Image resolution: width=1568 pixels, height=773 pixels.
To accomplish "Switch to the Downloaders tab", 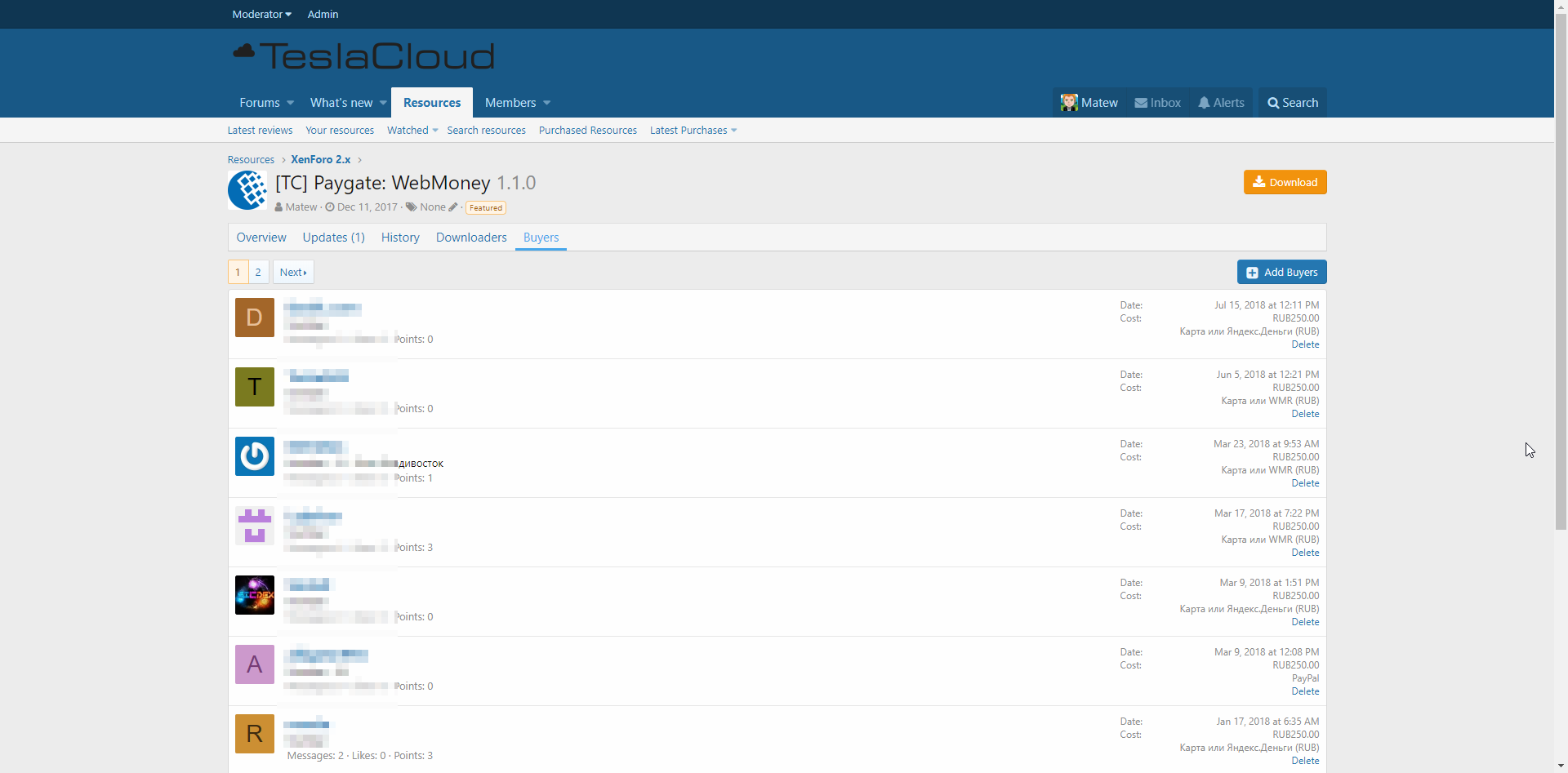I will click(471, 238).
